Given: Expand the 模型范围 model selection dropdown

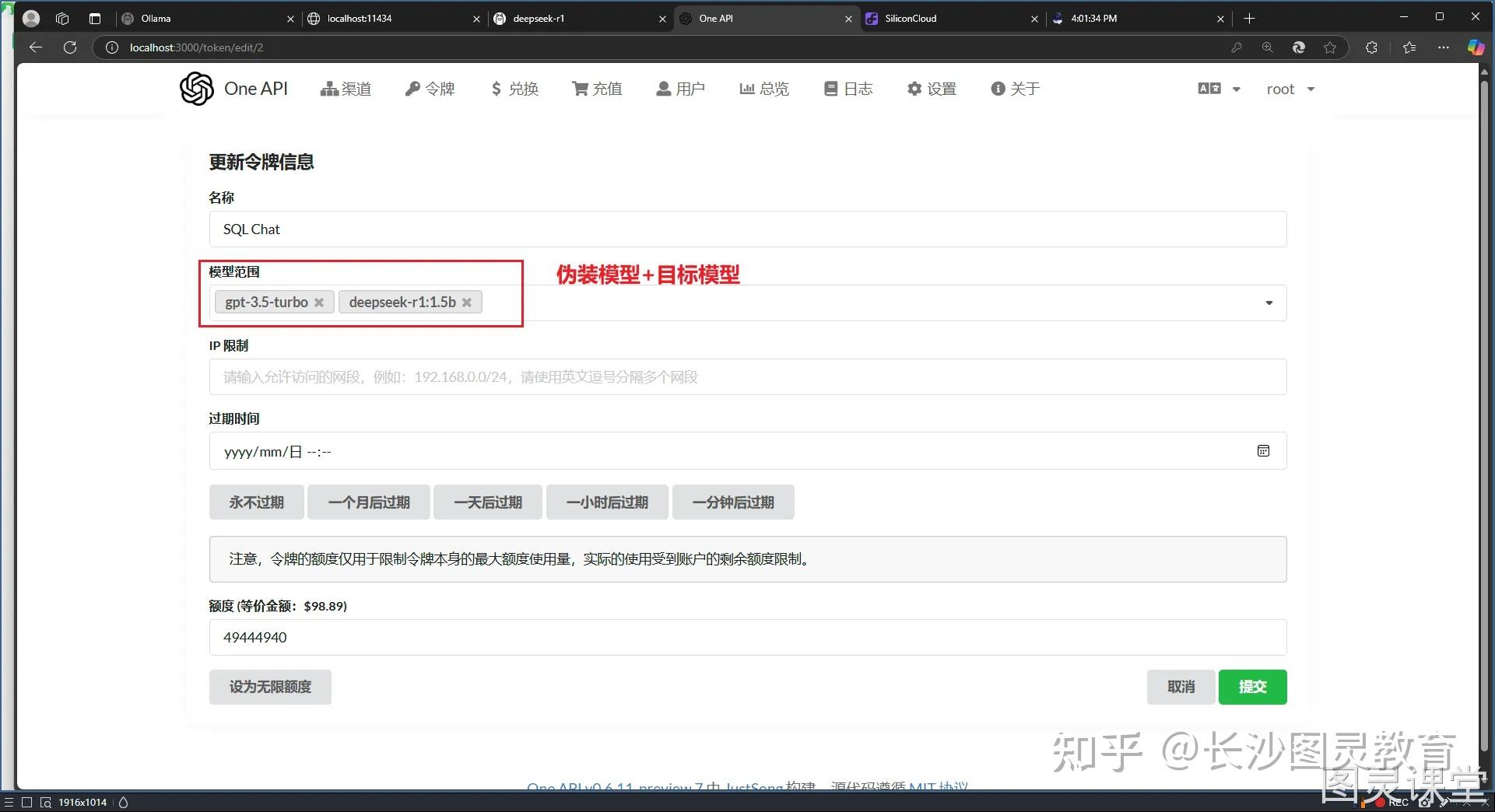Looking at the screenshot, I should [x=1269, y=303].
